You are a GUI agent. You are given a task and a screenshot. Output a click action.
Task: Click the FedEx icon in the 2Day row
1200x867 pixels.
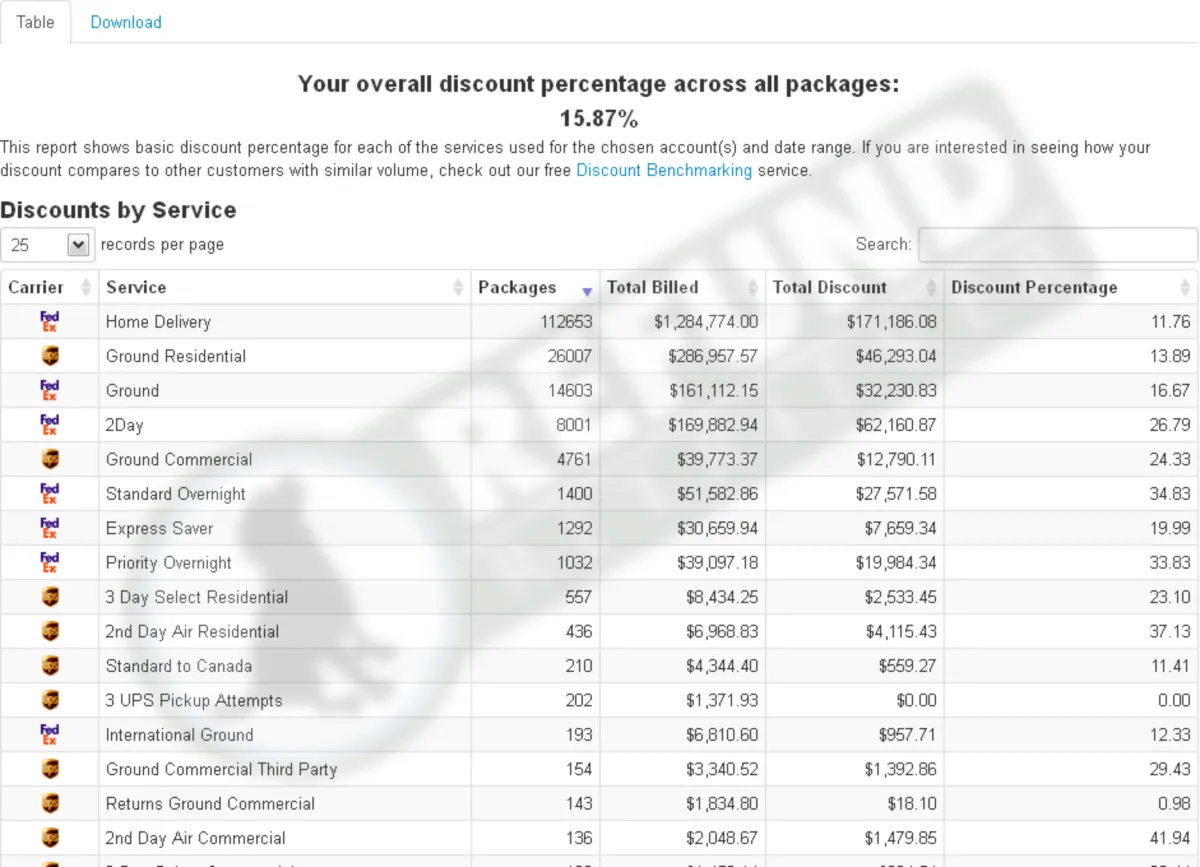[x=49, y=425]
